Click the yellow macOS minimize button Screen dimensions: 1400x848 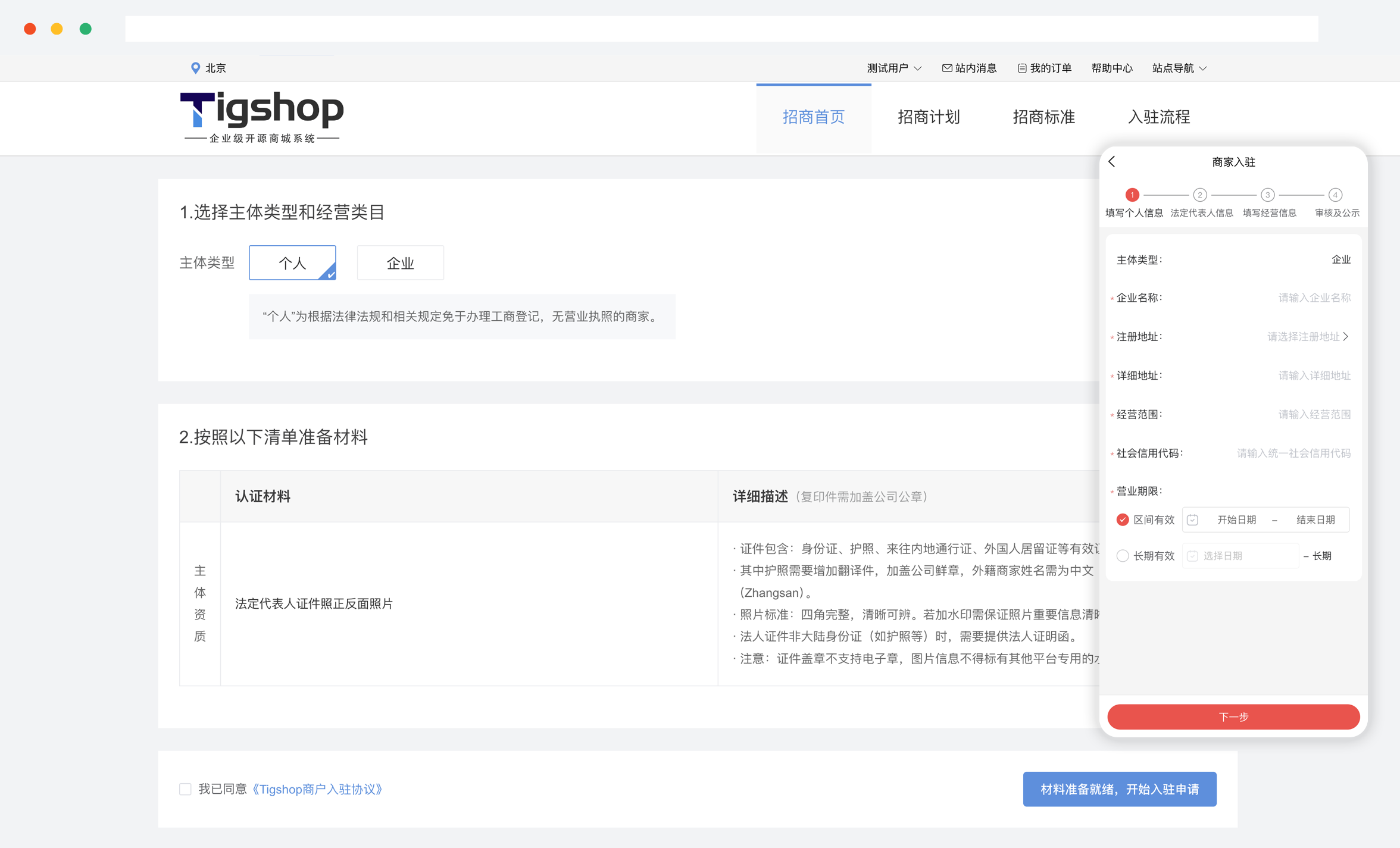pyautogui.click(x=57, y=29)
